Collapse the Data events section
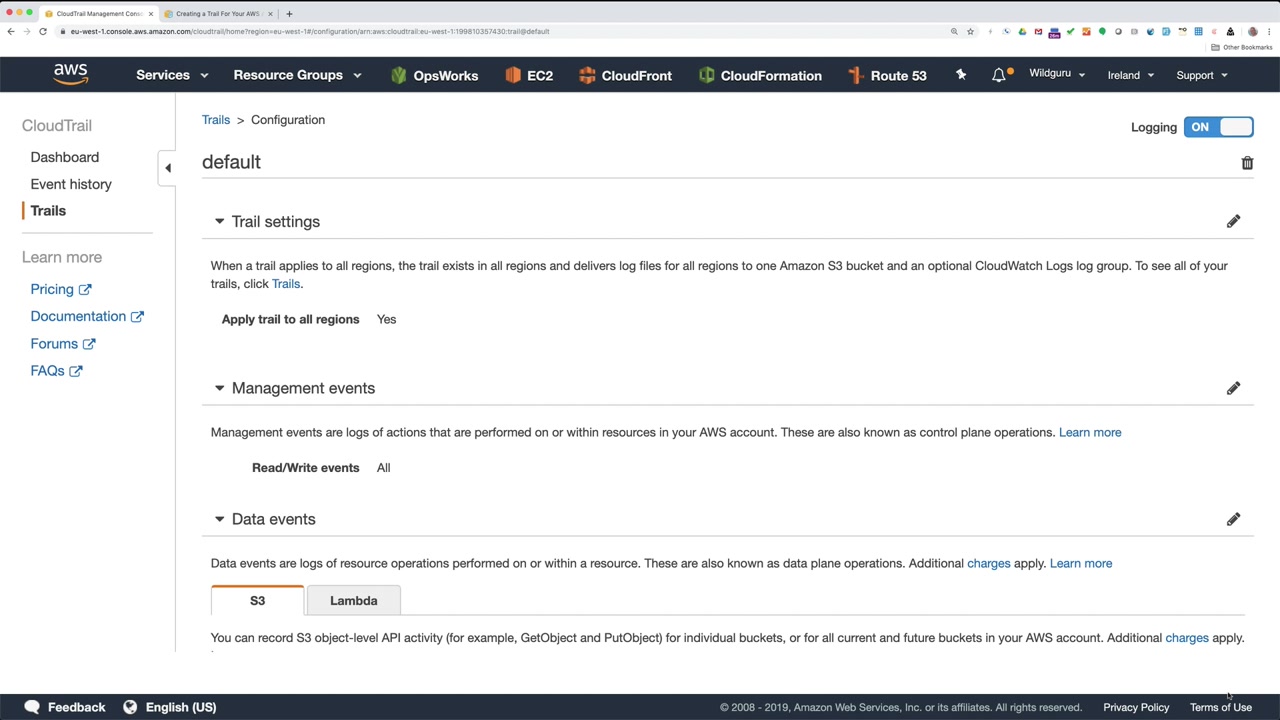The height and width of the screenshot is (720, 1280). (219, 519)
